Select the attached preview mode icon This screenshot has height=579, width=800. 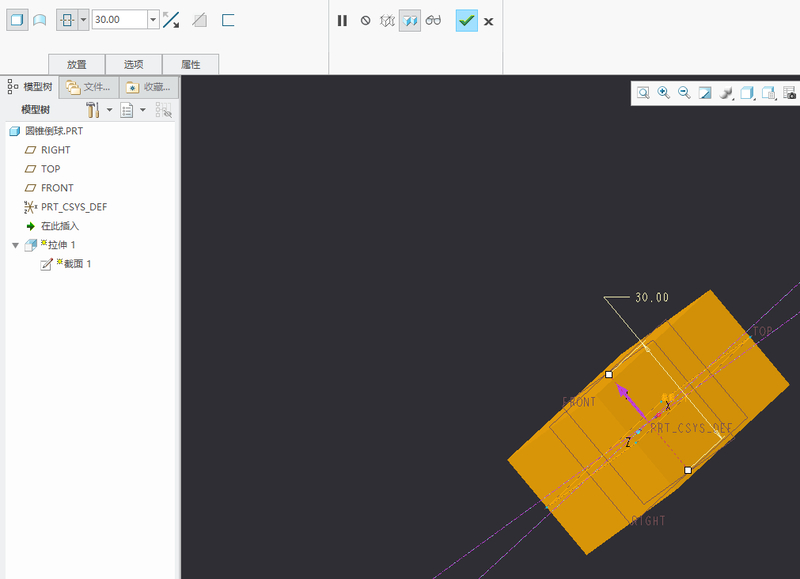point(410,20)
